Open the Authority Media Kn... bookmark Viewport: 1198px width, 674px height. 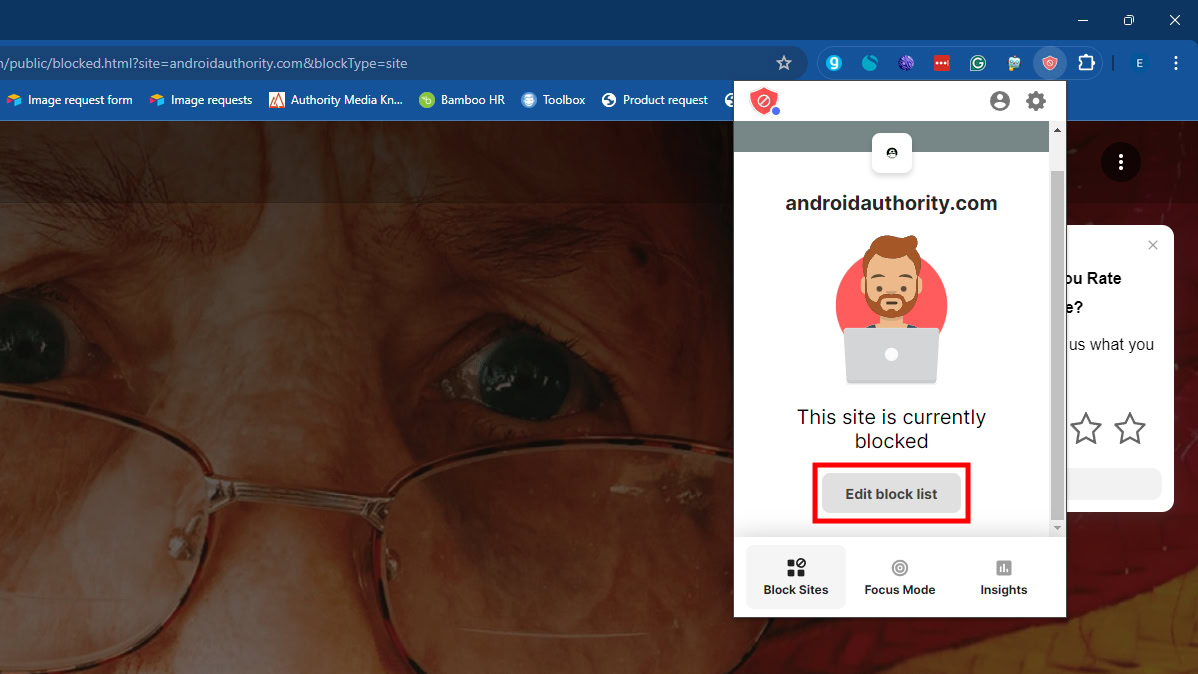click(x=335, y=100)
